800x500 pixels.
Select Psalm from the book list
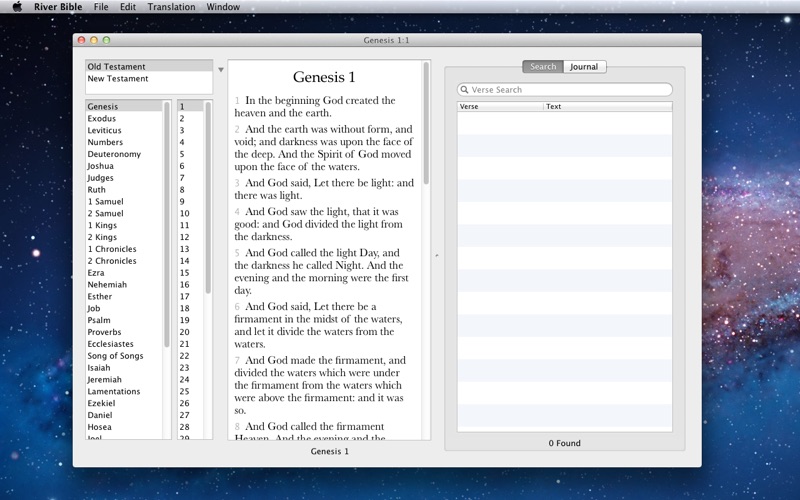coord(100,320)
